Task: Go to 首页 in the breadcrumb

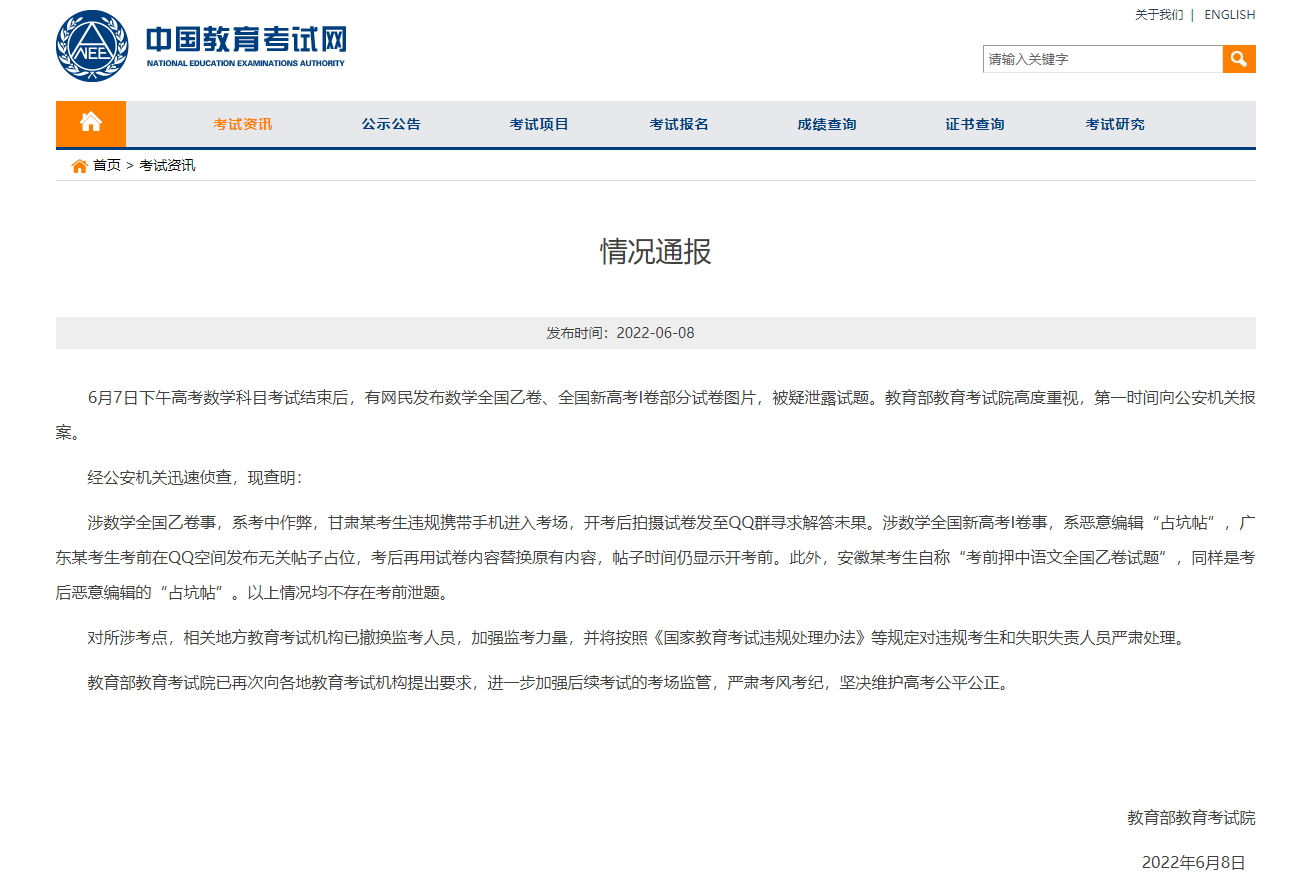Action: click(107, 166)
